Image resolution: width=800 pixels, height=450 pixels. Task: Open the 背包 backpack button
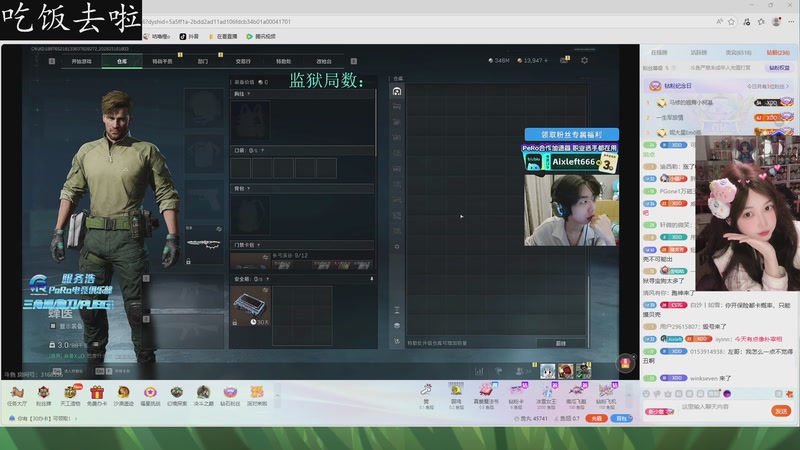pyautogui.click(x=622, y=418)
